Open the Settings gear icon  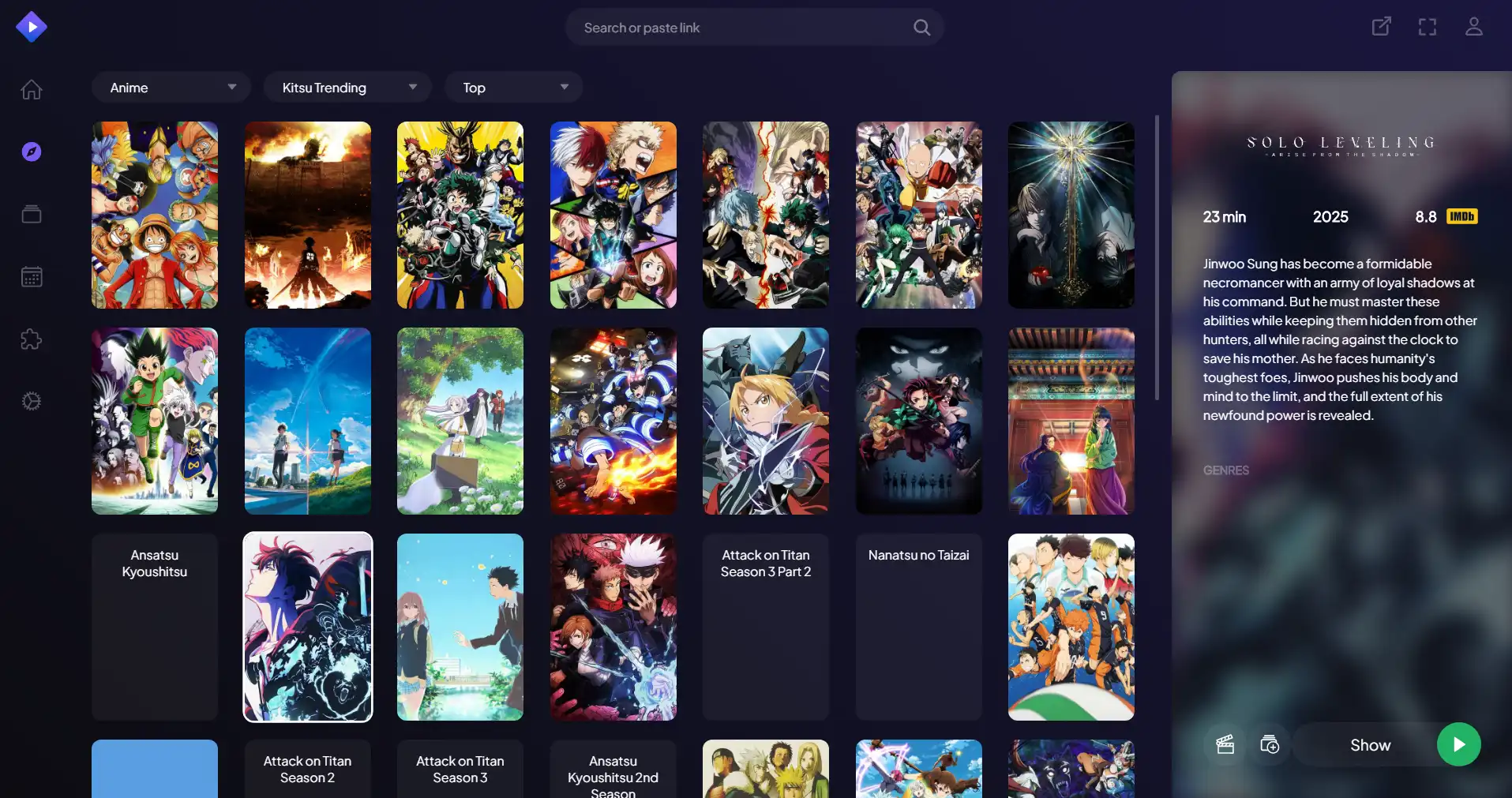(32, 402)
